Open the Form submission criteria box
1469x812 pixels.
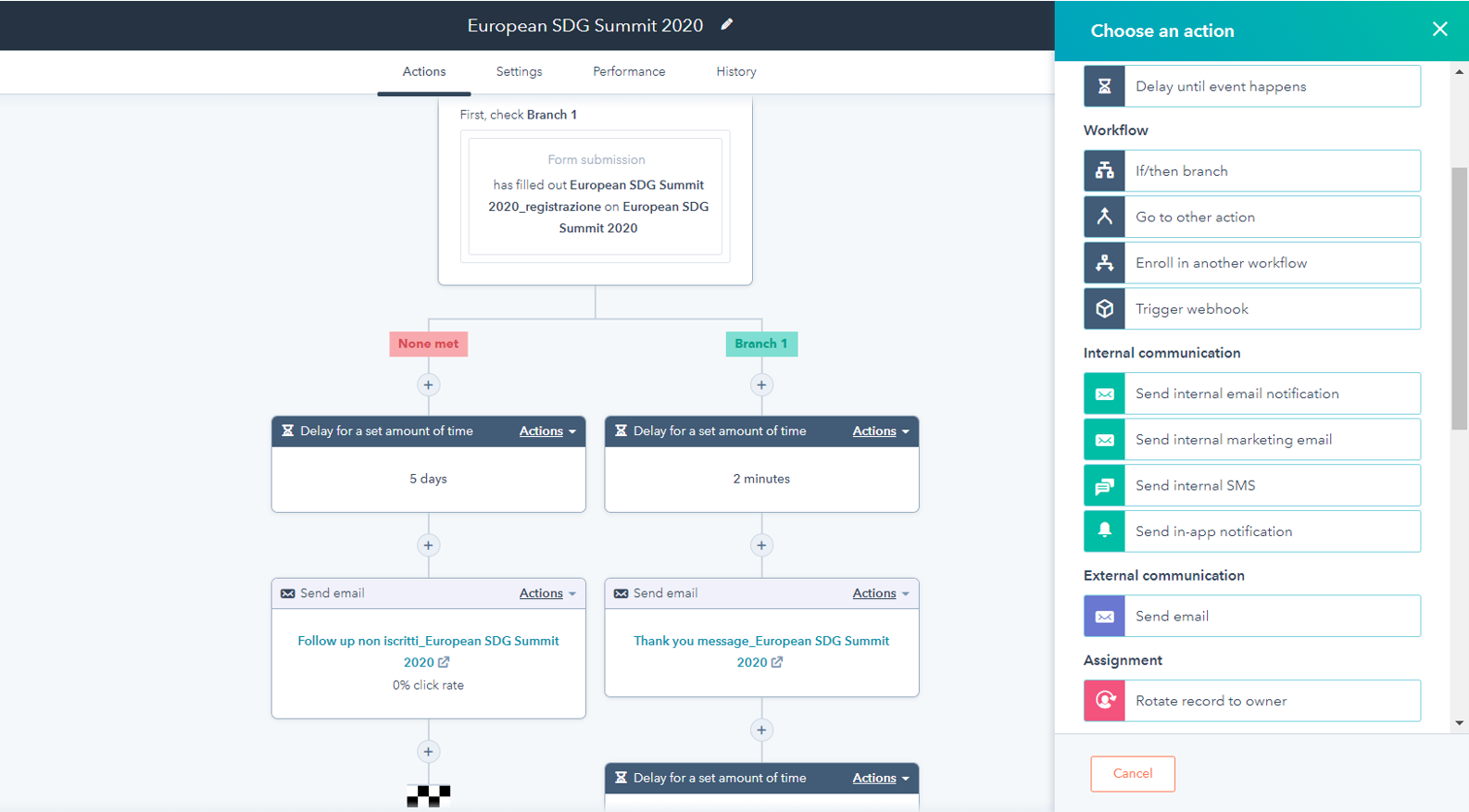pyautogui.click(x=596, y=196)
